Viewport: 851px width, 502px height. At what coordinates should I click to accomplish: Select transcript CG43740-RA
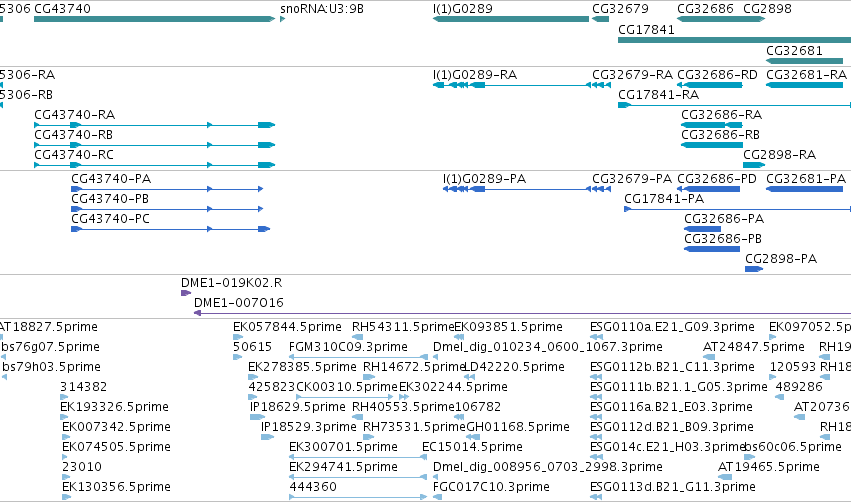point(155,125)
